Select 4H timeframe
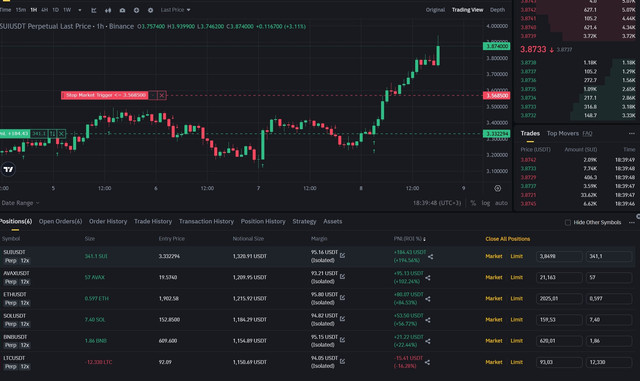This screenshot has height=381, width=640. [x=44, y=10]
